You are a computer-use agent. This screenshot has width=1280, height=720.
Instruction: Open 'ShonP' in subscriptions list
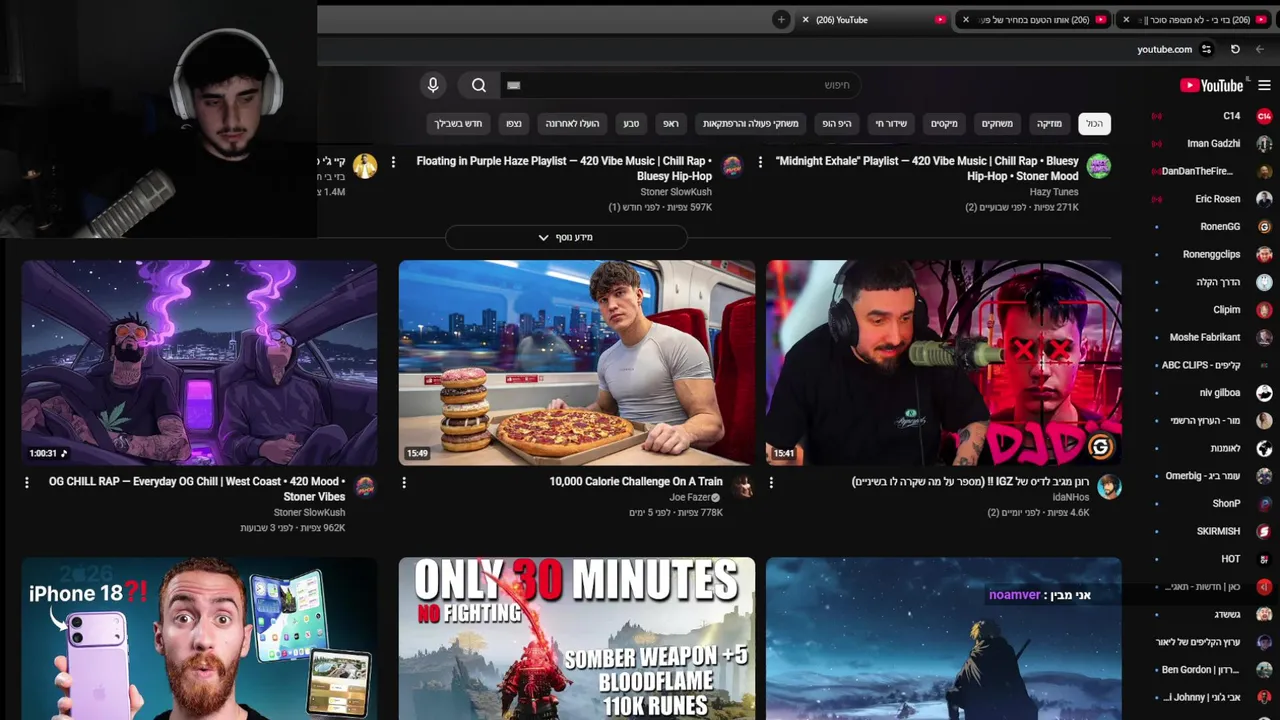1212,504
